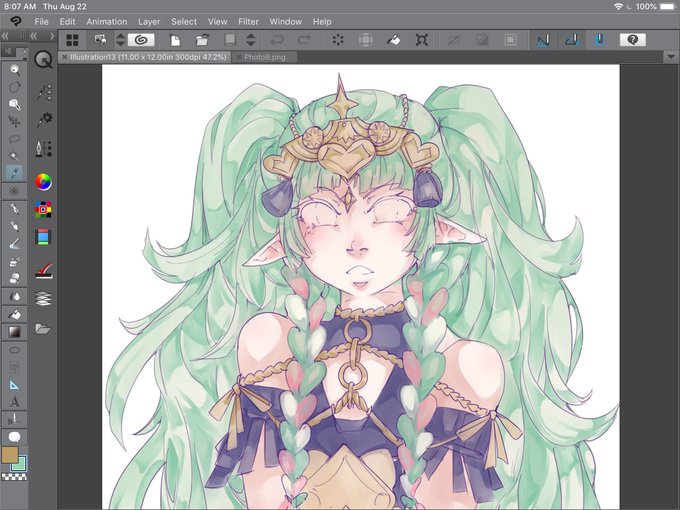Switch to the Photo8.png tab

265,57
